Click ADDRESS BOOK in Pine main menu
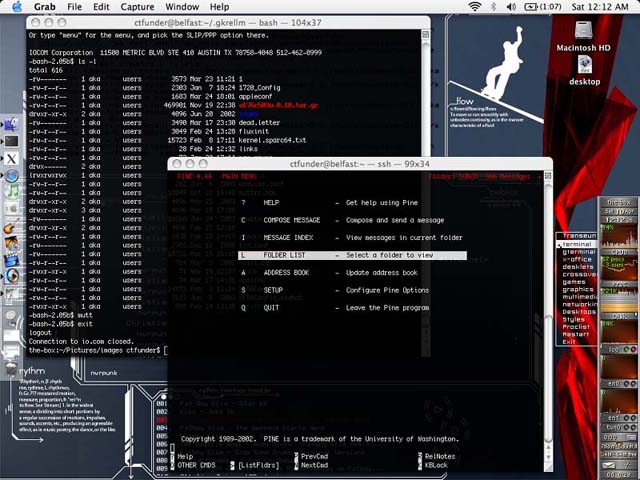The width and height of the screenshot is (640, 480). coord(286,273)
